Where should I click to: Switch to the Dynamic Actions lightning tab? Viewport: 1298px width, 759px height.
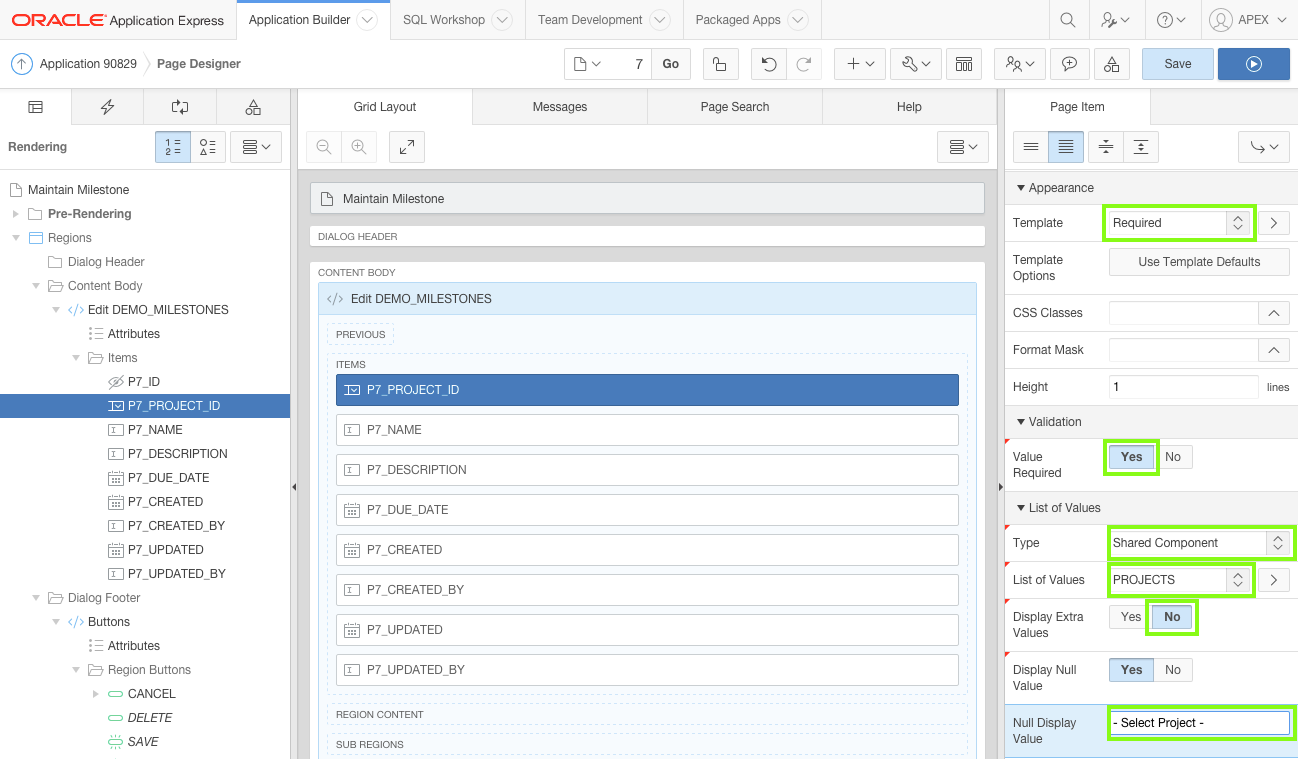pos(108,107)
